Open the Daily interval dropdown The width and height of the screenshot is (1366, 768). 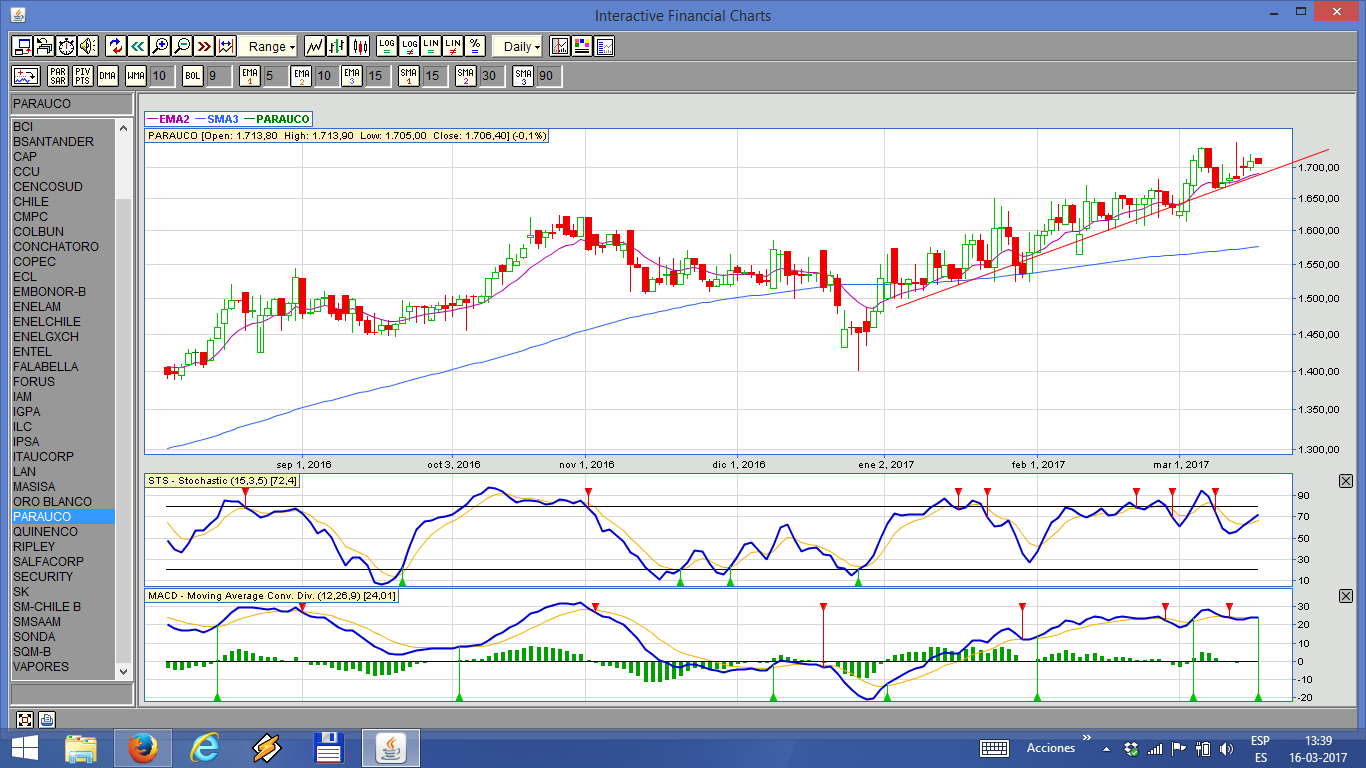(520, 46)
